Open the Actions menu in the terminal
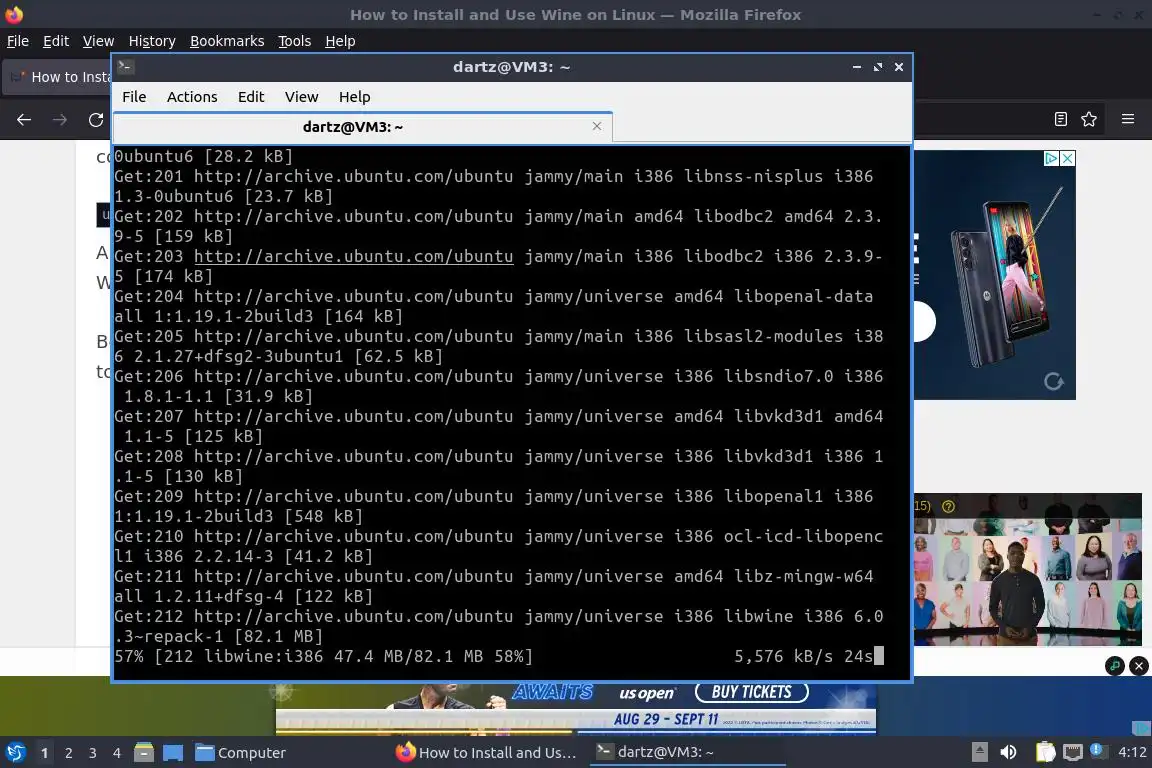 click(x=192, y=97)
